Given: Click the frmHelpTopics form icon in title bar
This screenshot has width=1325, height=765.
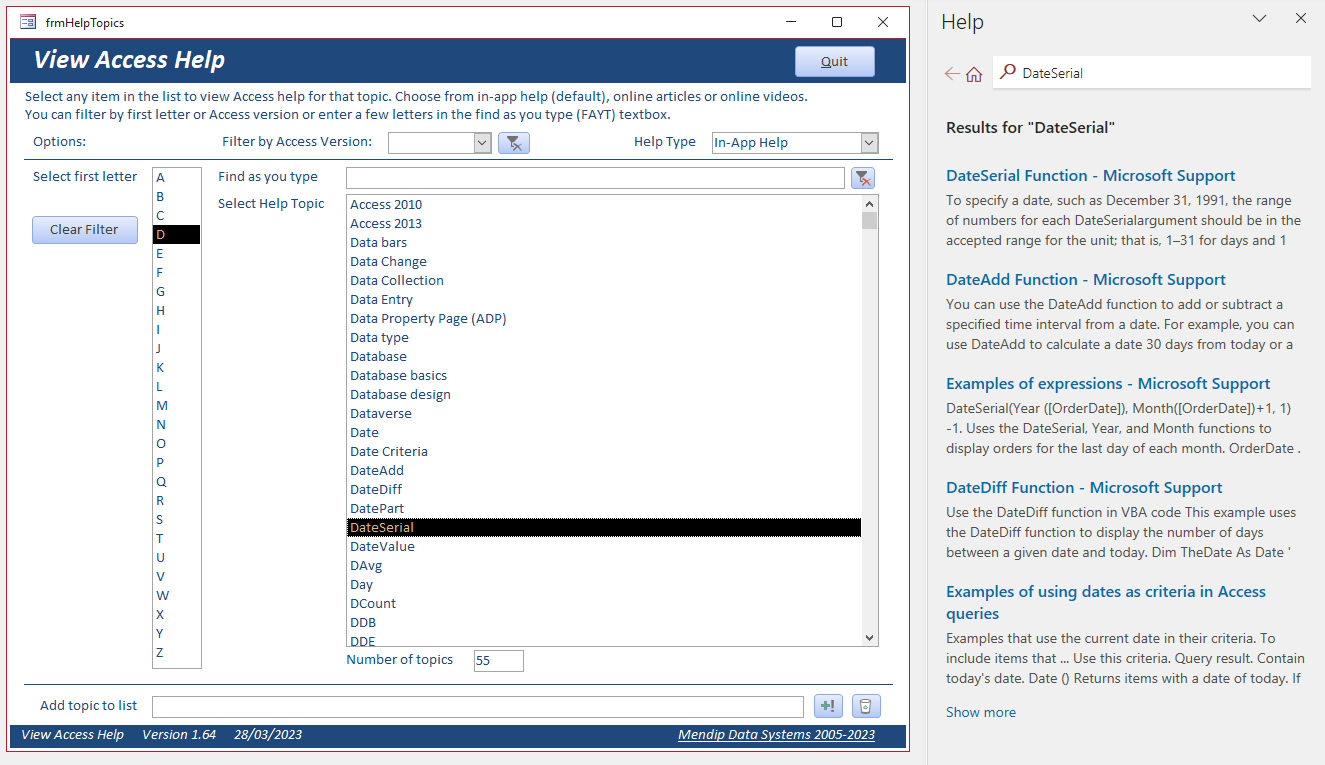Looking at the screenshot, I should coord(28,22).
